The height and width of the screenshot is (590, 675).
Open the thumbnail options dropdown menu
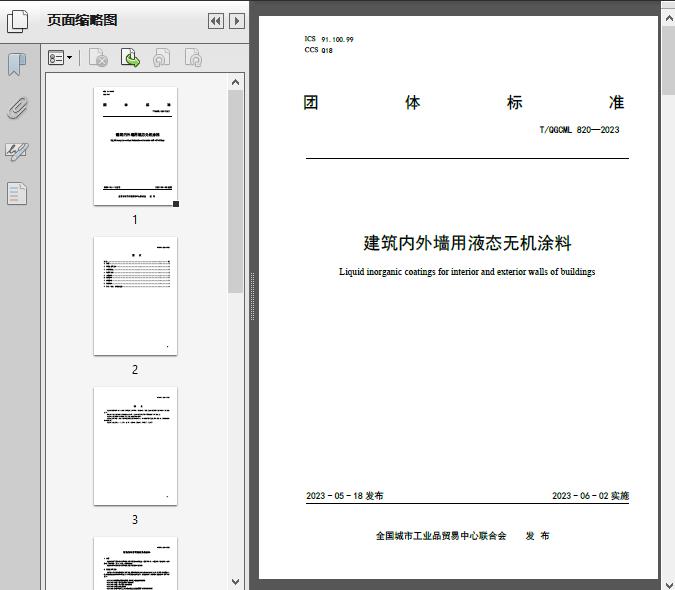[60, 59]
